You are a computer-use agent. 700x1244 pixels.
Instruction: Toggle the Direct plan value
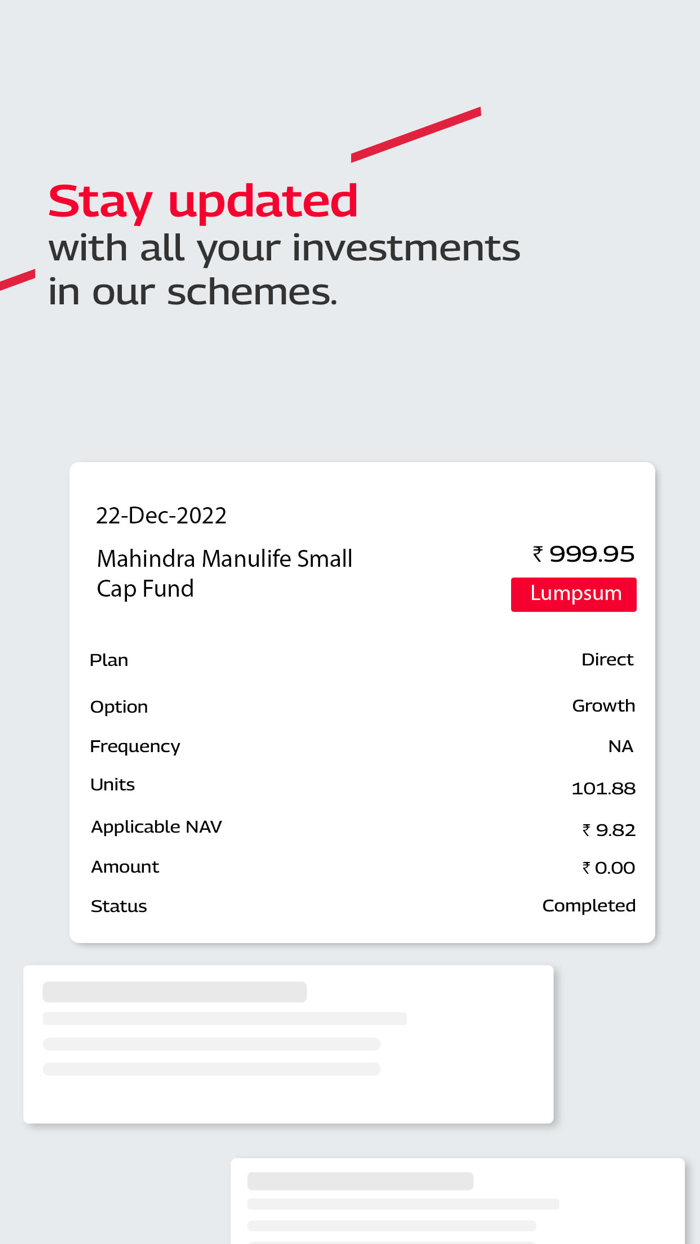click(x=608, y=659)
